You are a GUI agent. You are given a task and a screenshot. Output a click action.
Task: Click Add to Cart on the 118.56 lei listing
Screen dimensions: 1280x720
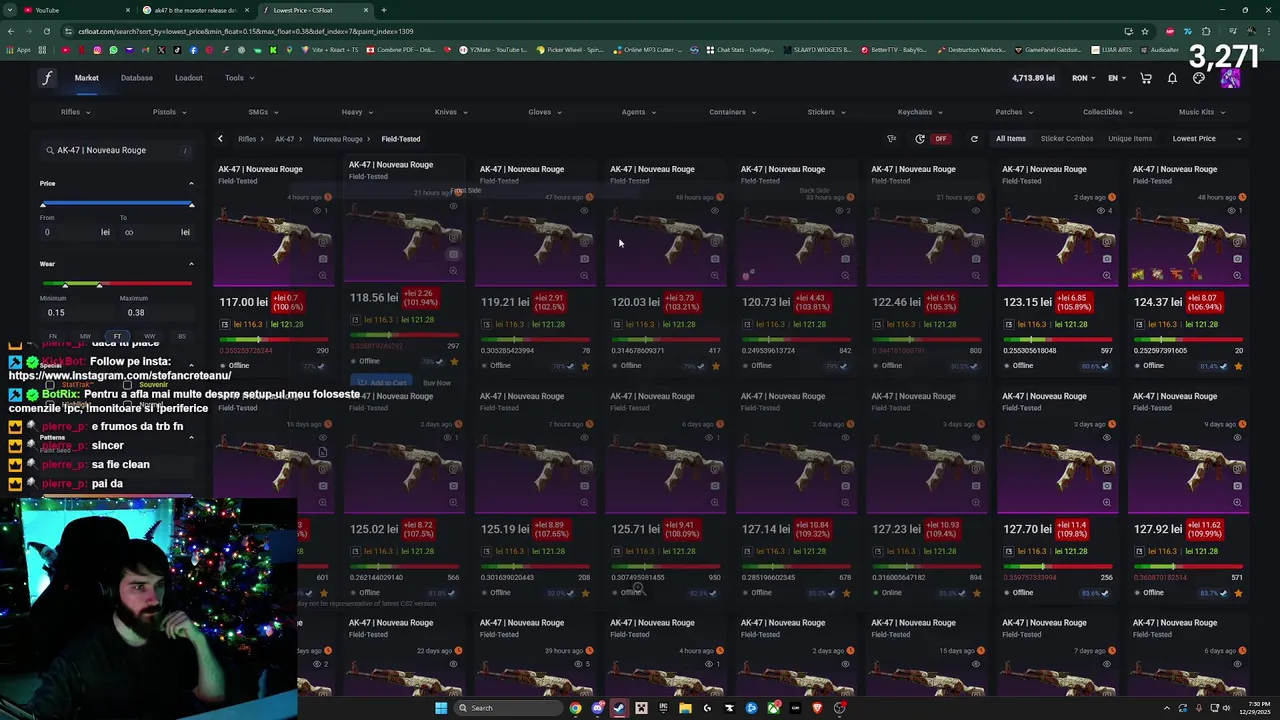click(x=382, y=383)
